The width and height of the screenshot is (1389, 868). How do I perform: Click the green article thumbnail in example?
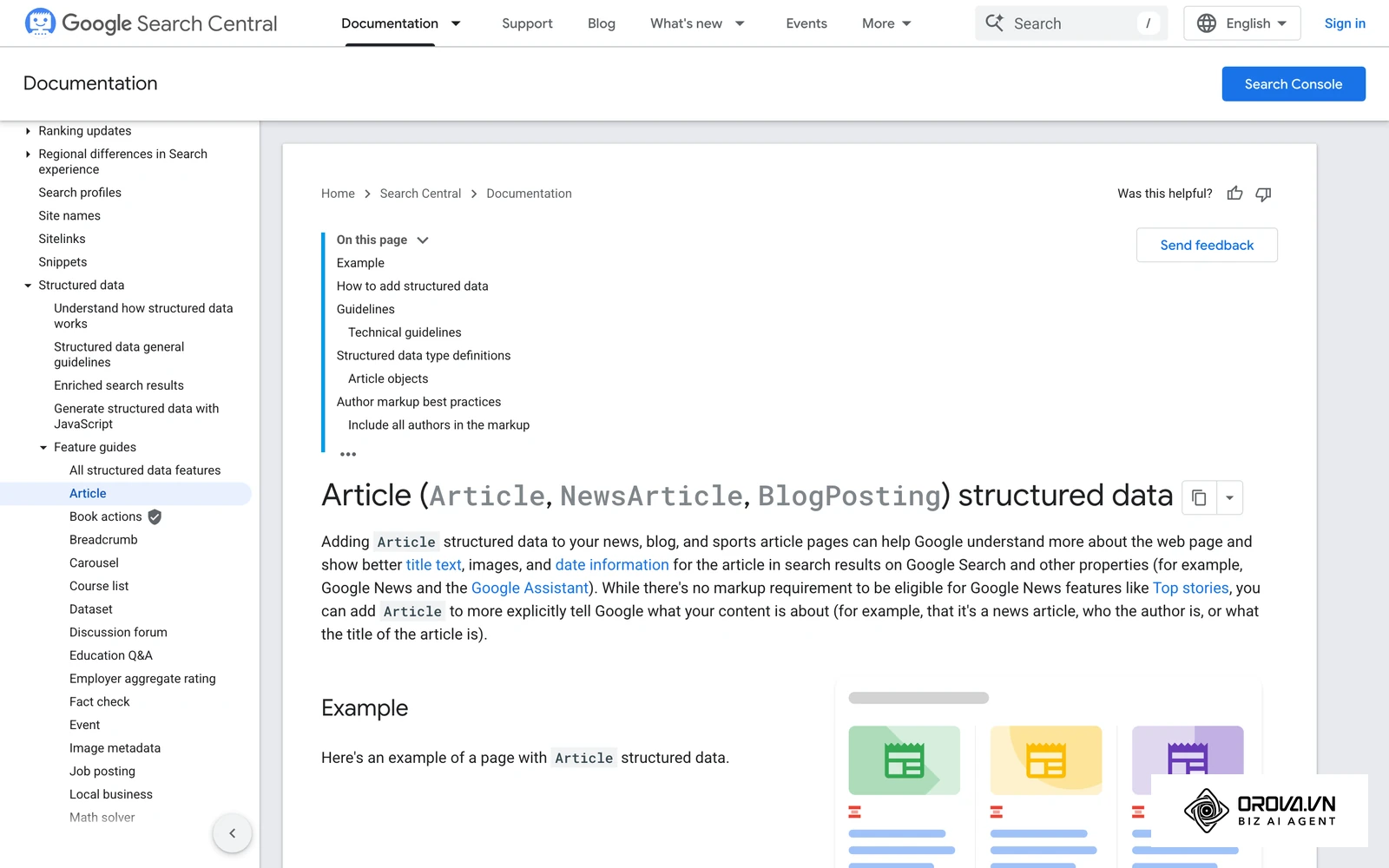pos(904,760)
